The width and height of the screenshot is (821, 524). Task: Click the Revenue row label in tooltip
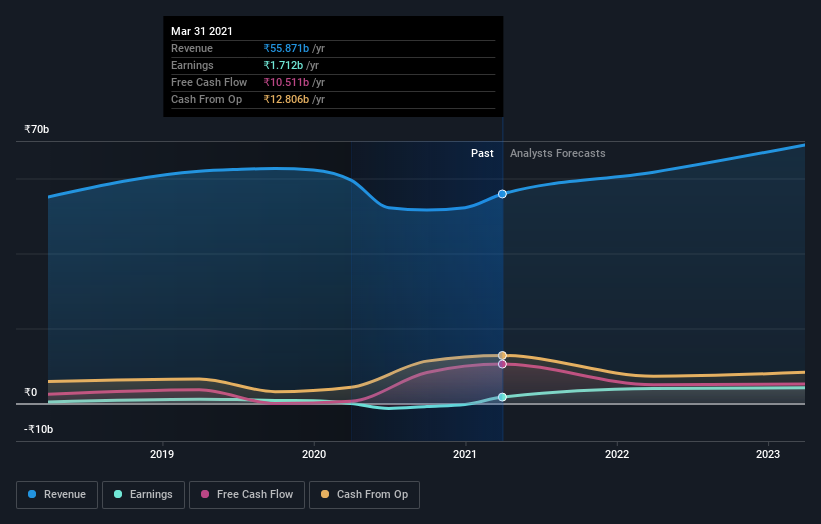tap(192, 48)
